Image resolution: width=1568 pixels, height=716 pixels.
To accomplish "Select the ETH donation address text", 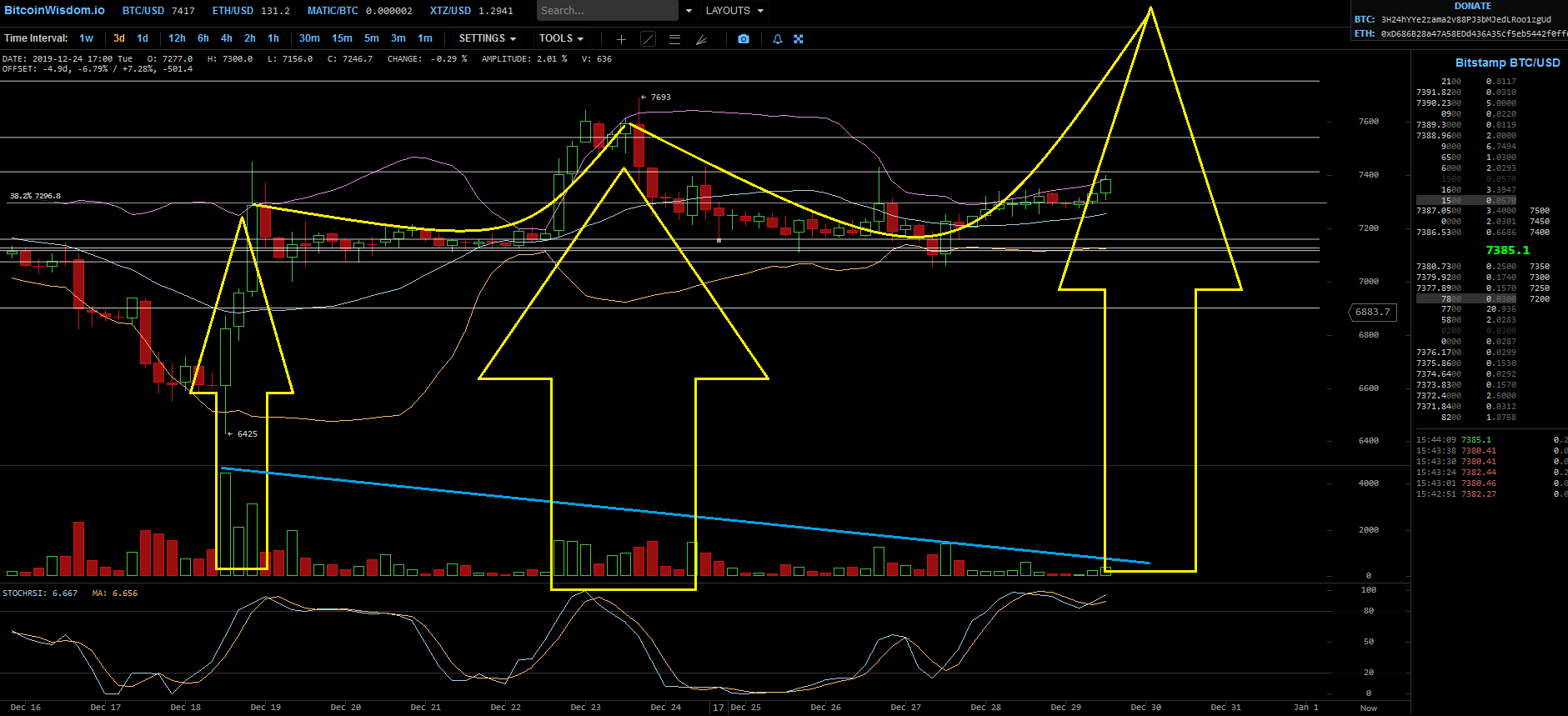I will point(1474,34).
